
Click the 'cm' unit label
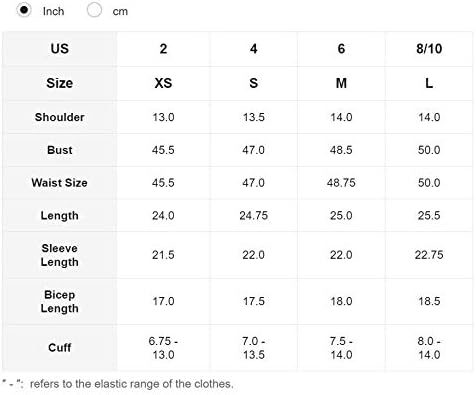(120, 11)
